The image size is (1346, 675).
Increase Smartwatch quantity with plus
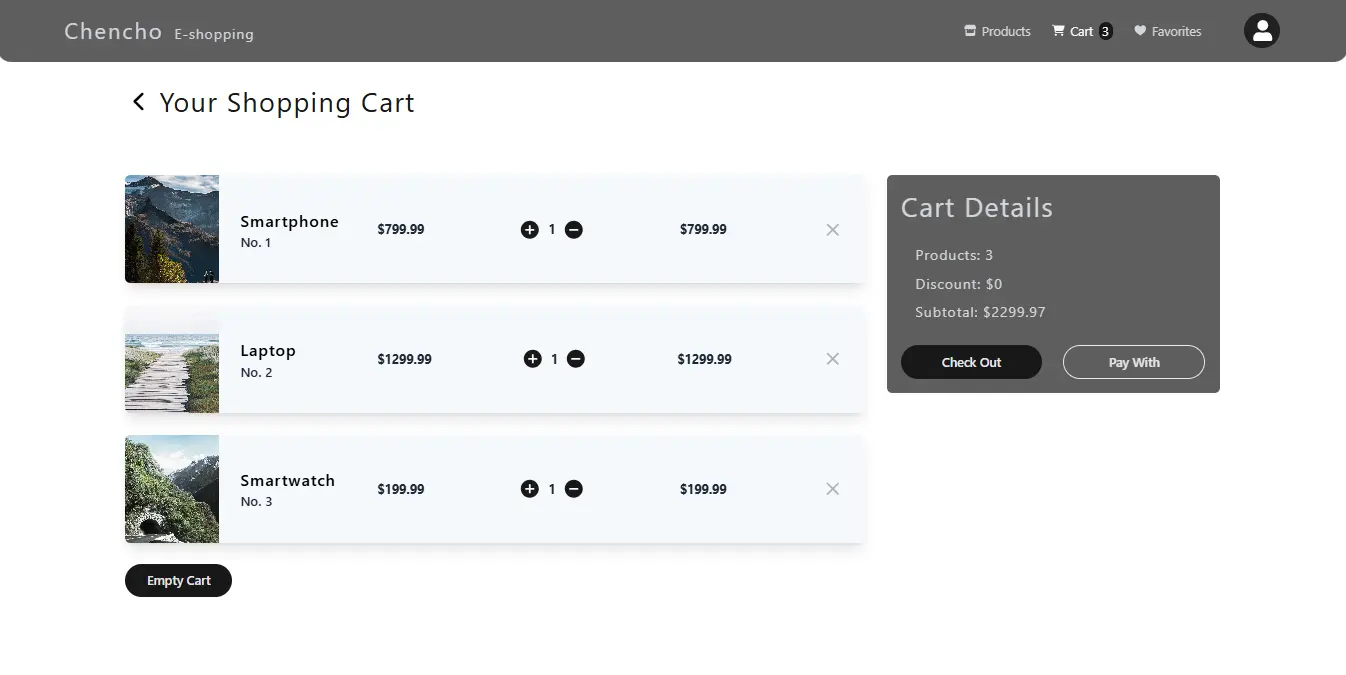[530, 489]
